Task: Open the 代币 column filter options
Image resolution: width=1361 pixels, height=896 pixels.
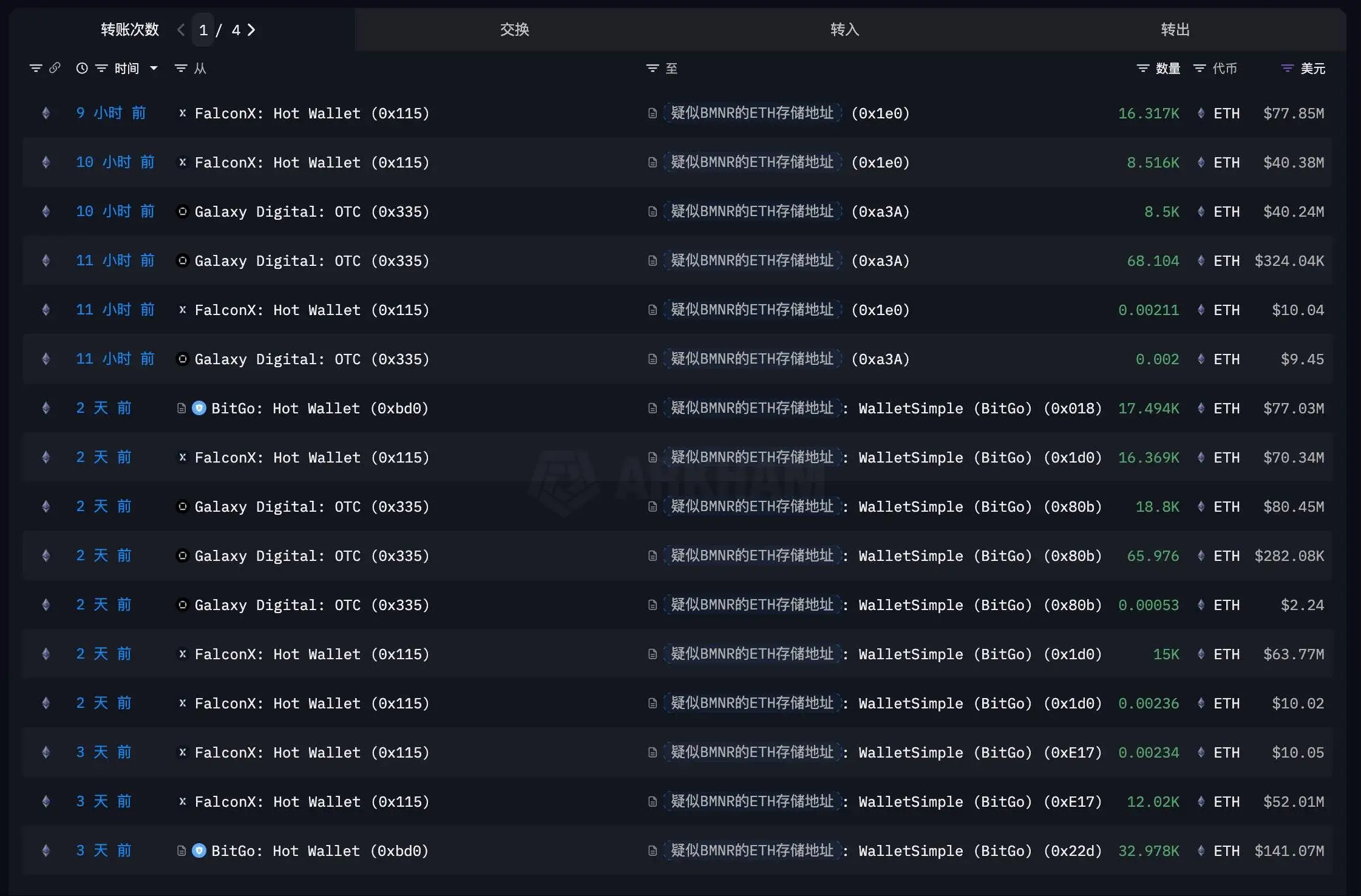Action: pos(1199,68)
